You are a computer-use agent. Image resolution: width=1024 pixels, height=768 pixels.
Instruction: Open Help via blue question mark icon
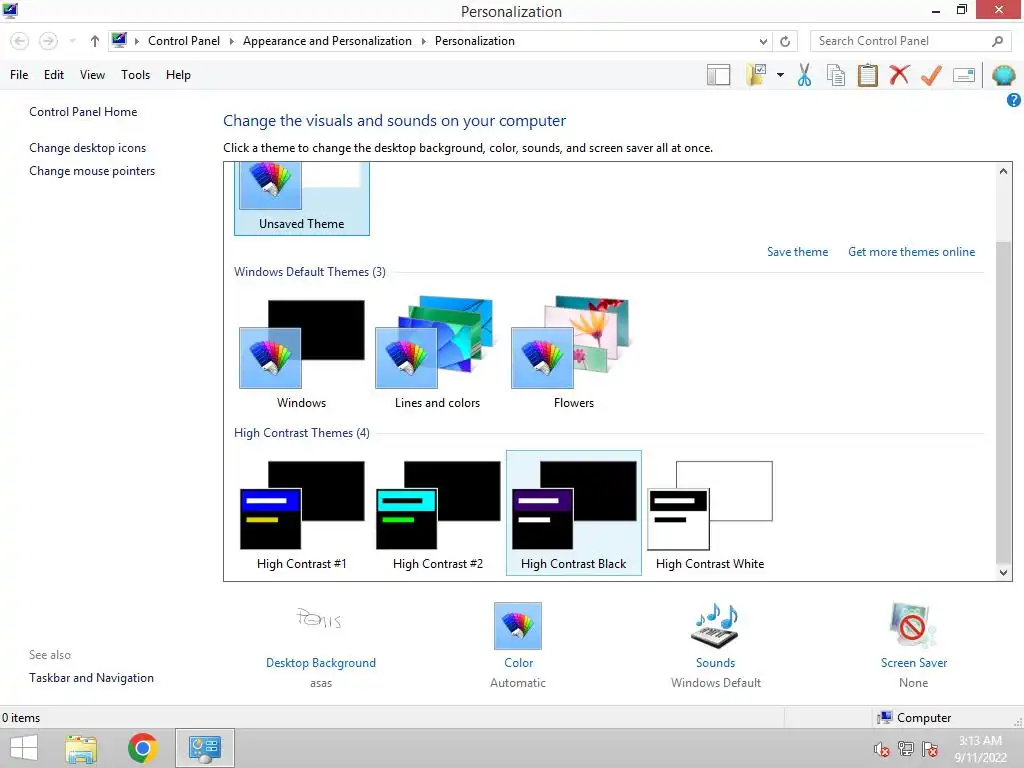coord(1013,100)
